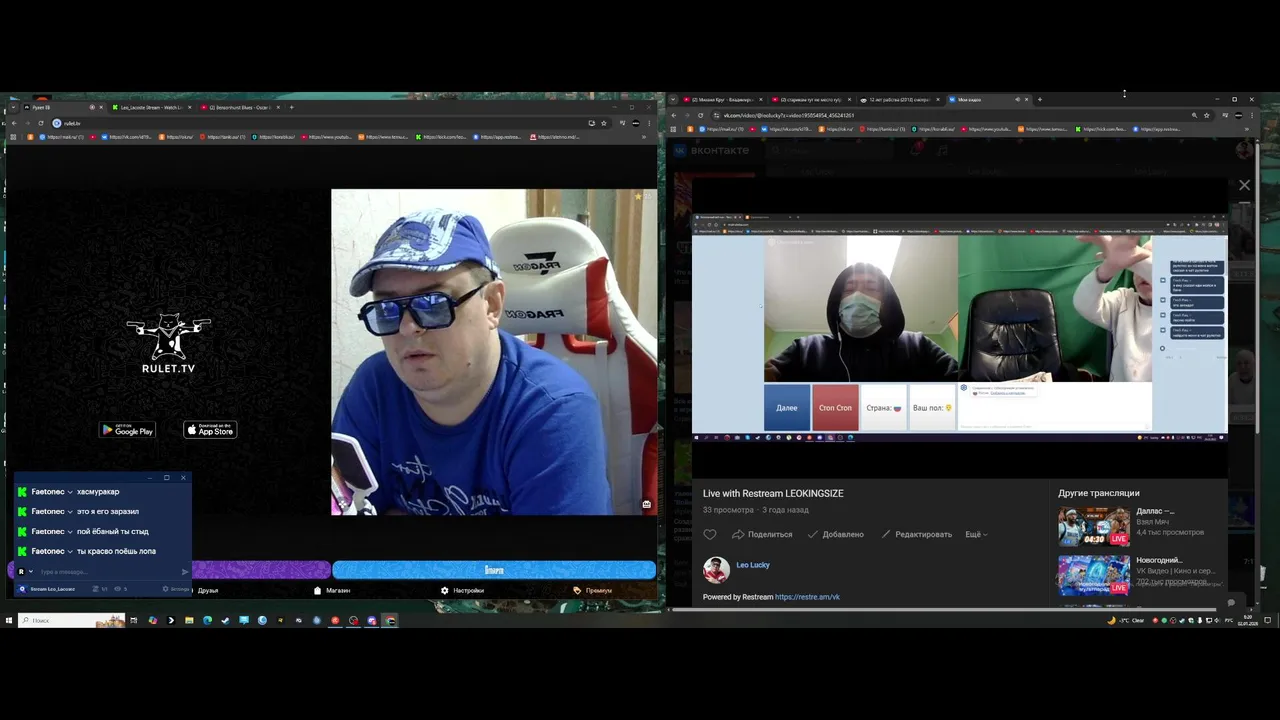Open the Leo Lucky author link
Screen dimensions: 1280x720
point(753,565)
